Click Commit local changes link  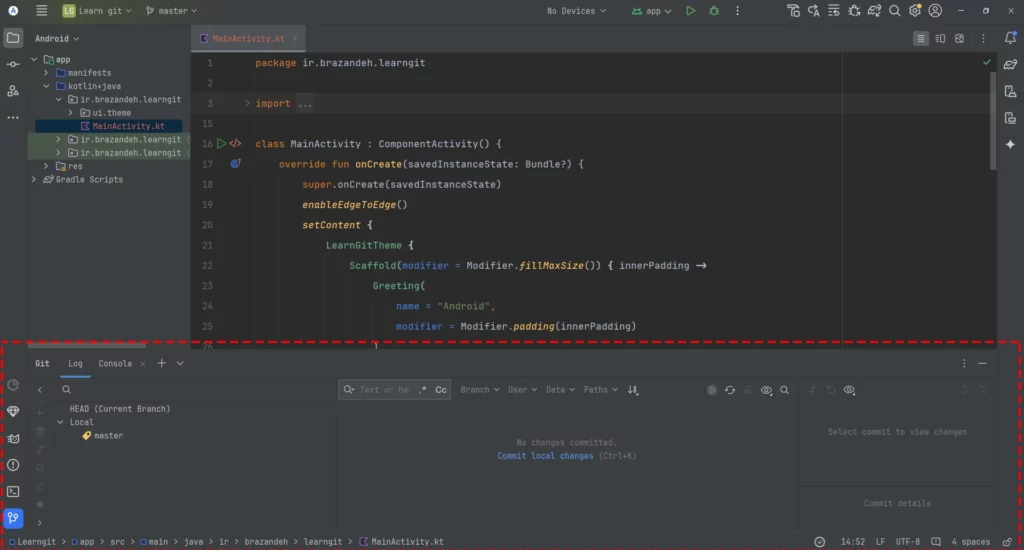[x=545, y=456]
